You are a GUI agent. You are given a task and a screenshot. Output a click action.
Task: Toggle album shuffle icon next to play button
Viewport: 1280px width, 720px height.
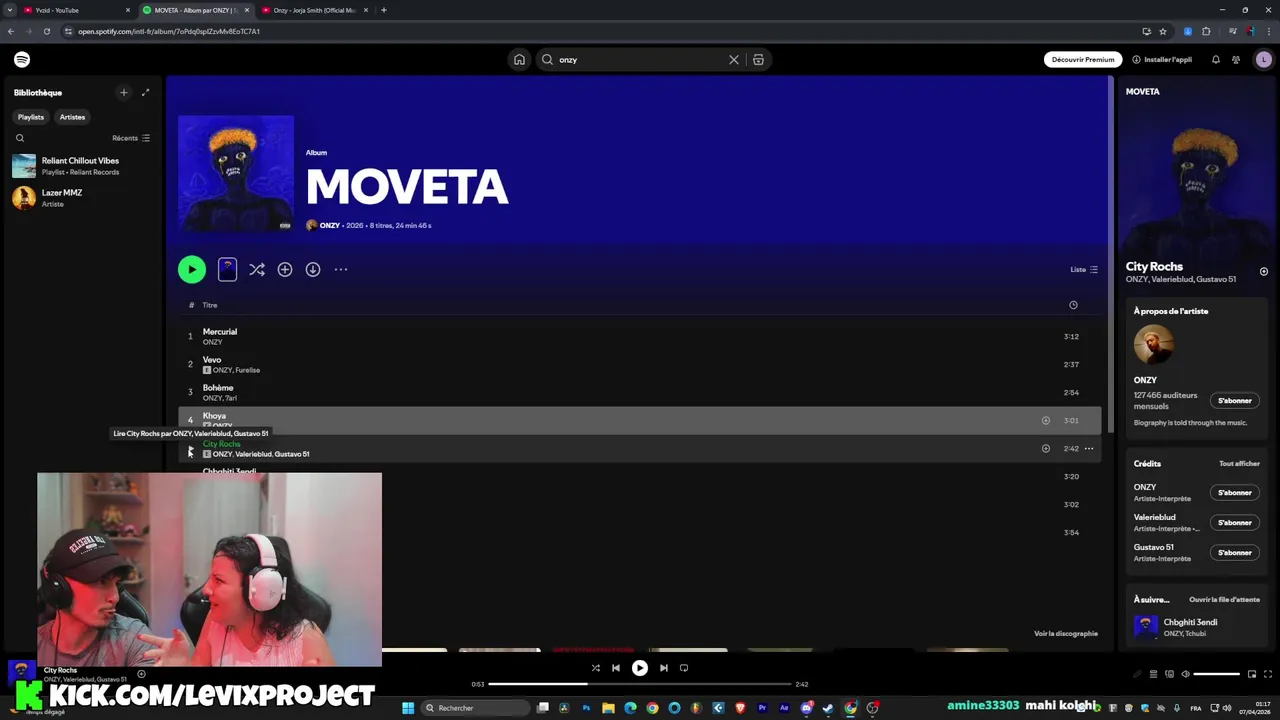tap(257, 269)
